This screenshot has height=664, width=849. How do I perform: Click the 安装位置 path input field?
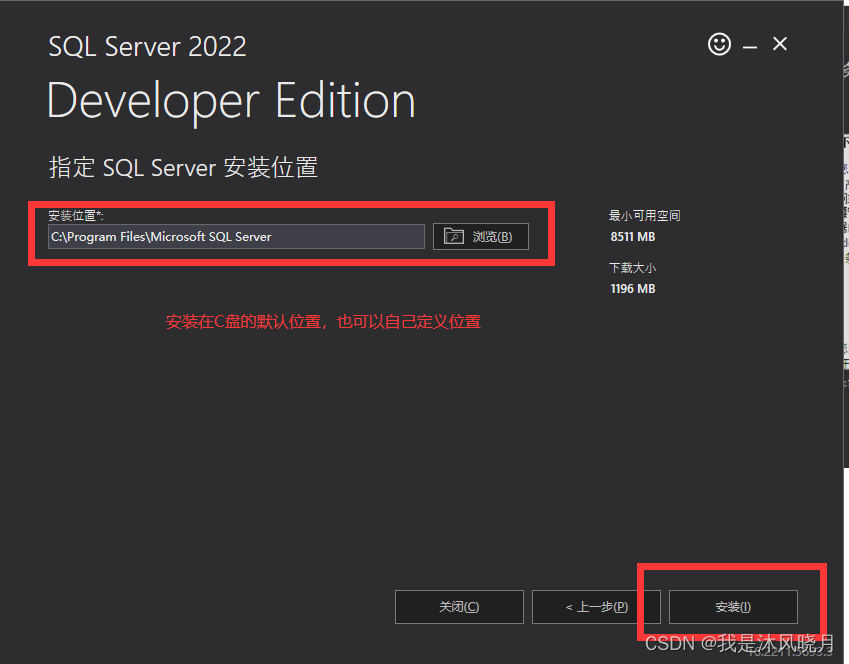click(x=237, y=237)
